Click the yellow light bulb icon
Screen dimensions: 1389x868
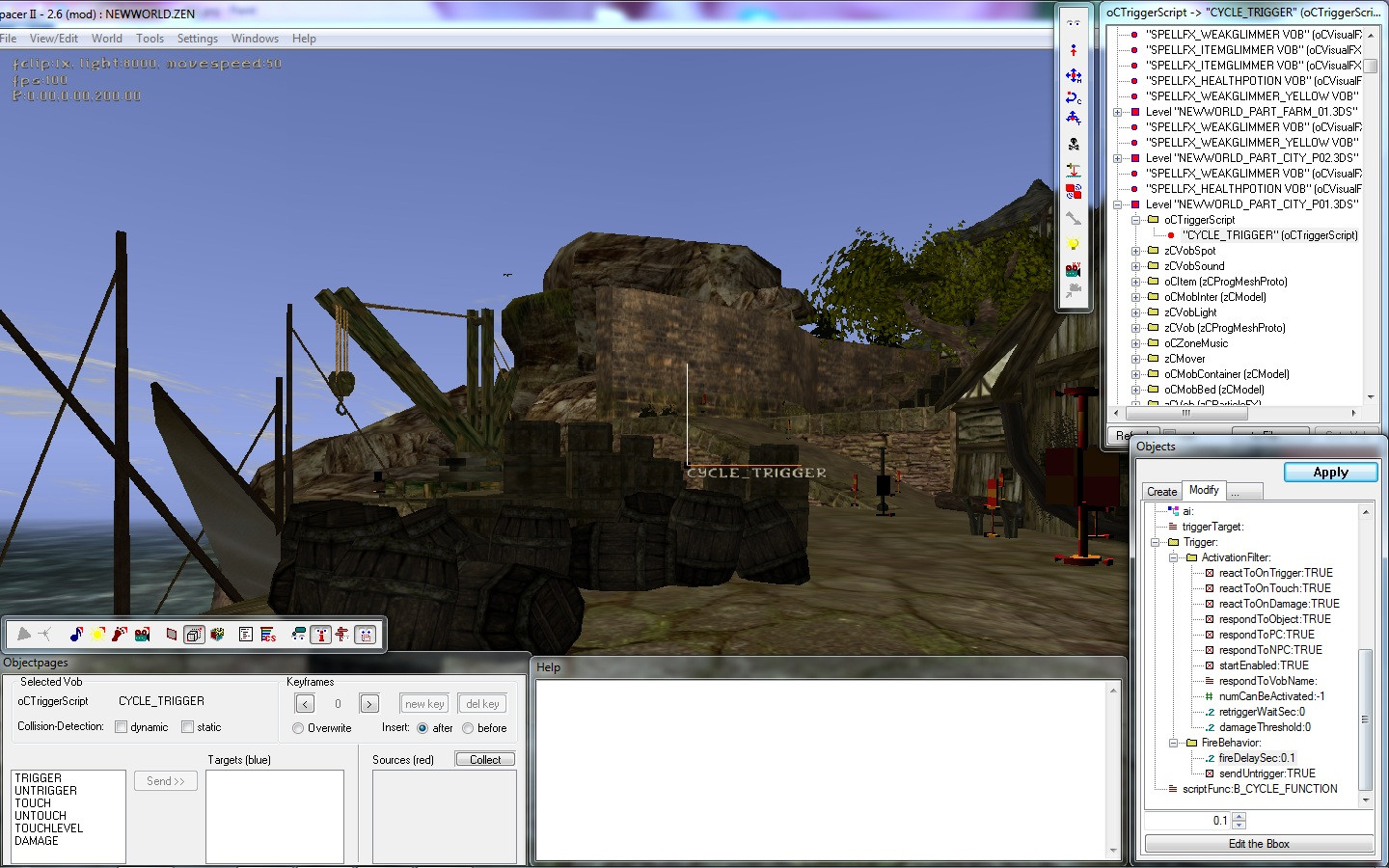[x=1073, y=244]
